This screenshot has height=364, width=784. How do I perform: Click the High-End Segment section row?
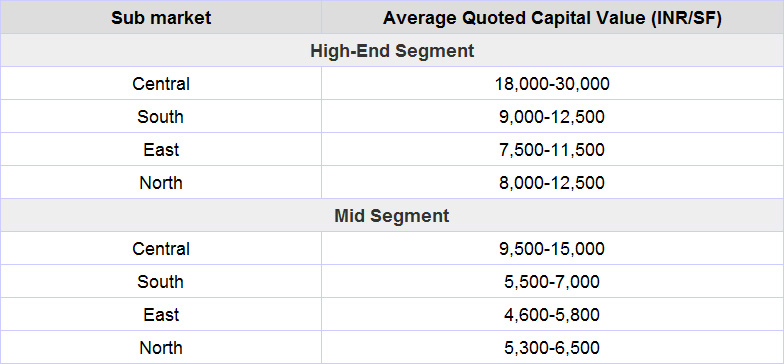(x=392, y=50)
